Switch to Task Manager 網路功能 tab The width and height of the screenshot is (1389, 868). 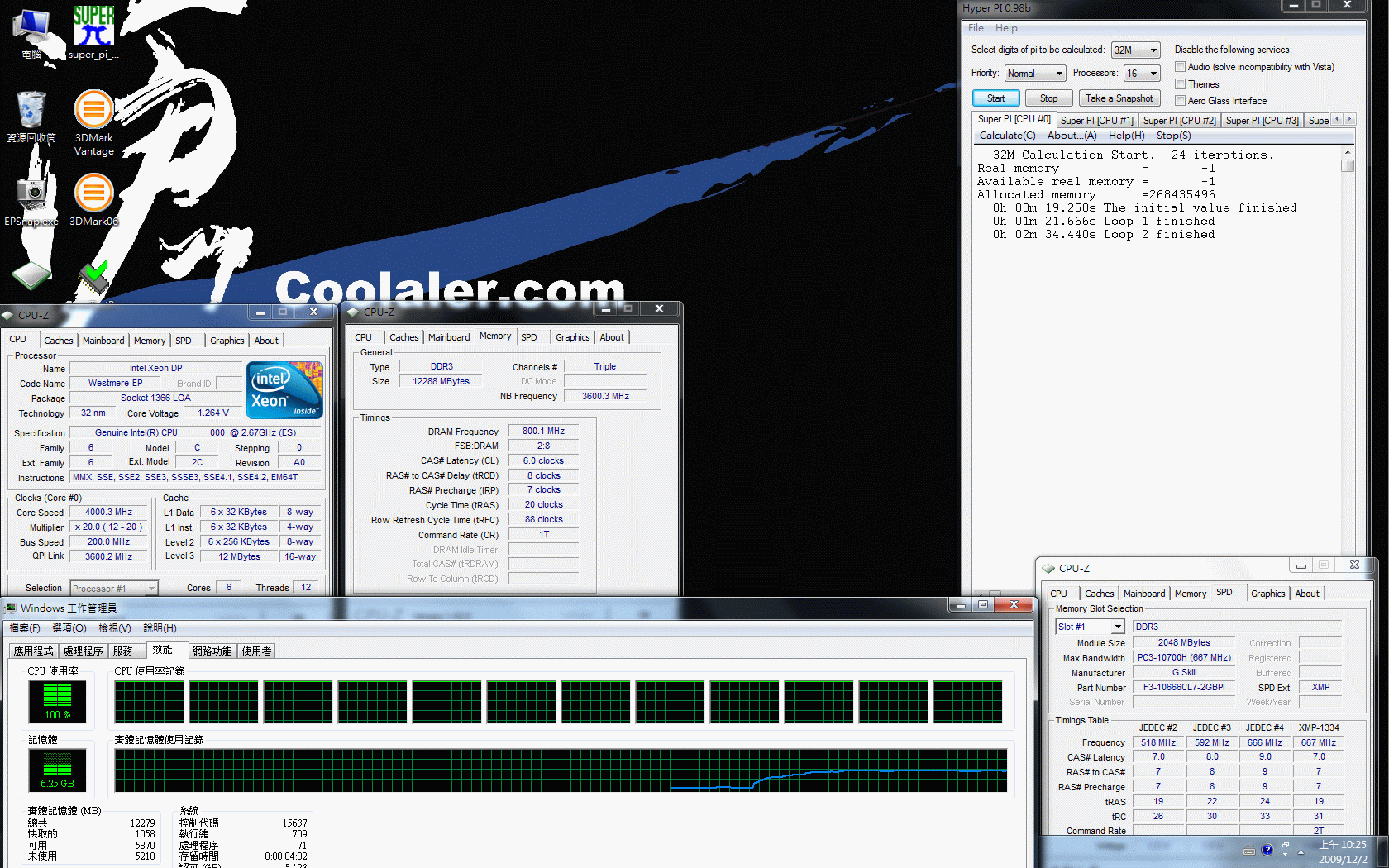tap(212, 651)
